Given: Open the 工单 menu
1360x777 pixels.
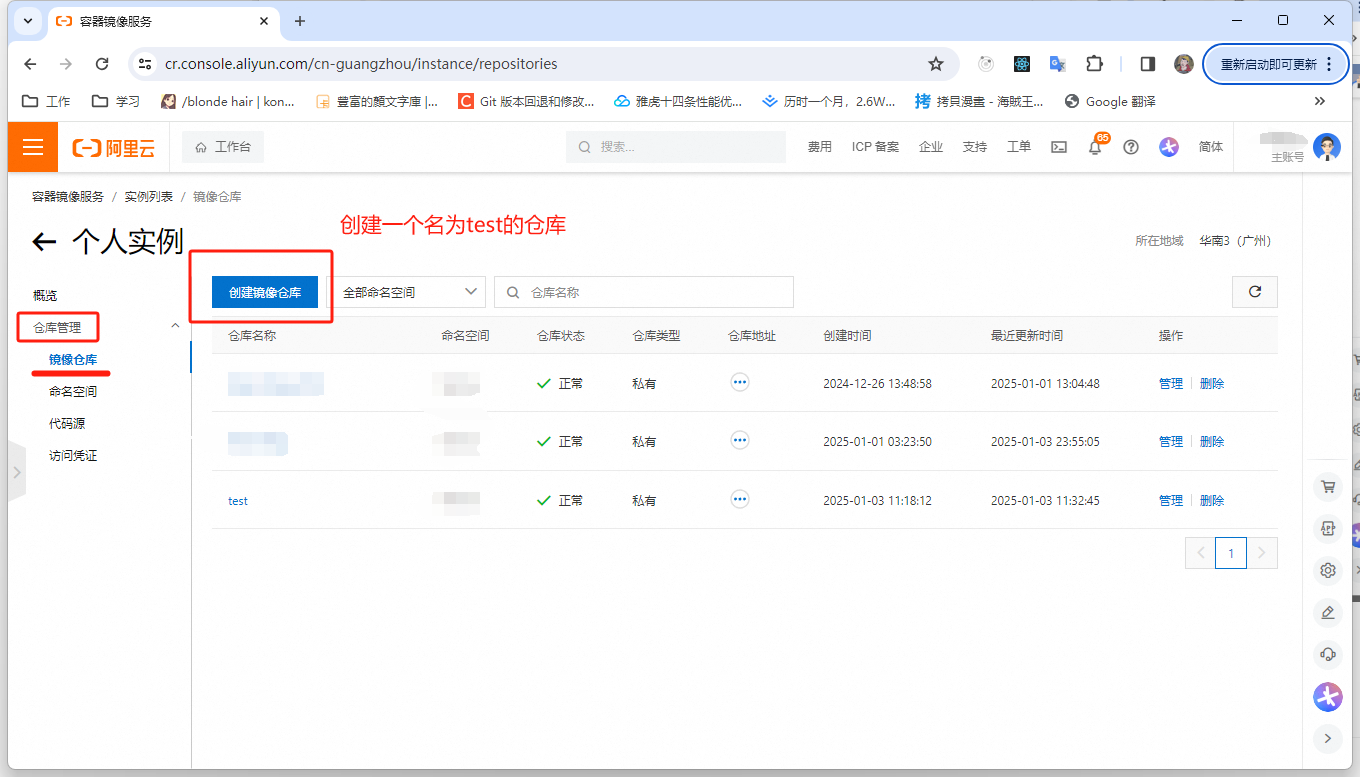Looking at the screenshot, I should [x=1018, y=147].
